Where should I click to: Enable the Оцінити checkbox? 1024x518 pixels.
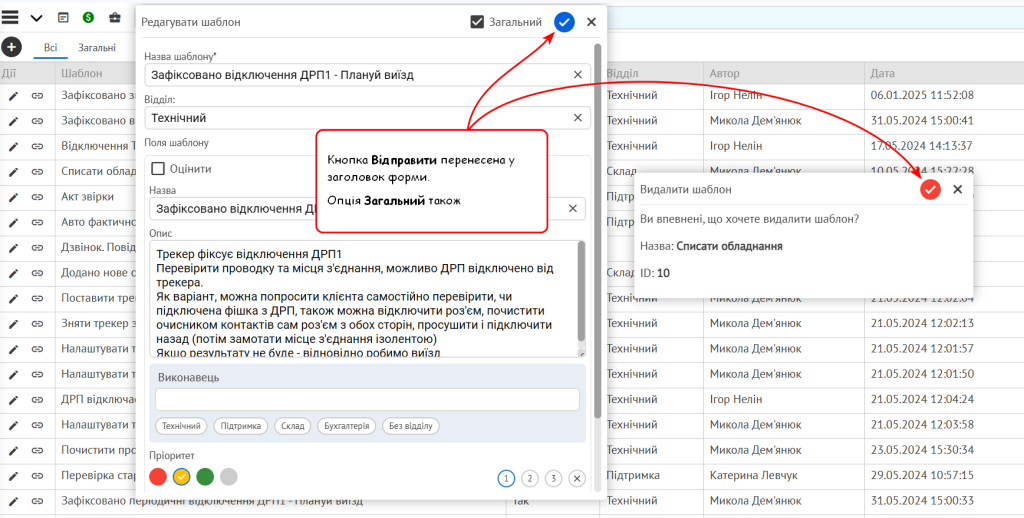[x=157, y=169]
